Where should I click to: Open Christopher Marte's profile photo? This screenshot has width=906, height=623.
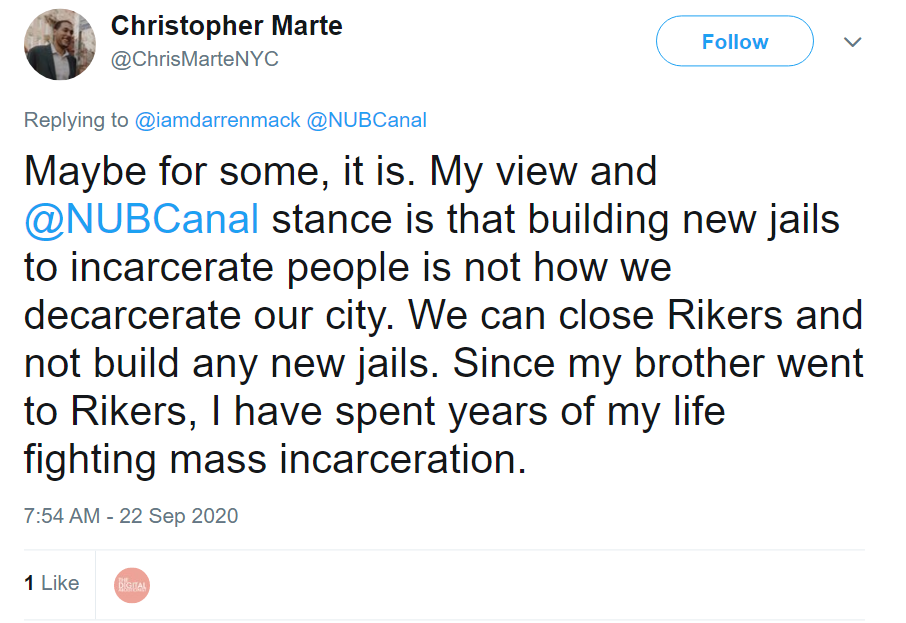[x=59, y=43]
